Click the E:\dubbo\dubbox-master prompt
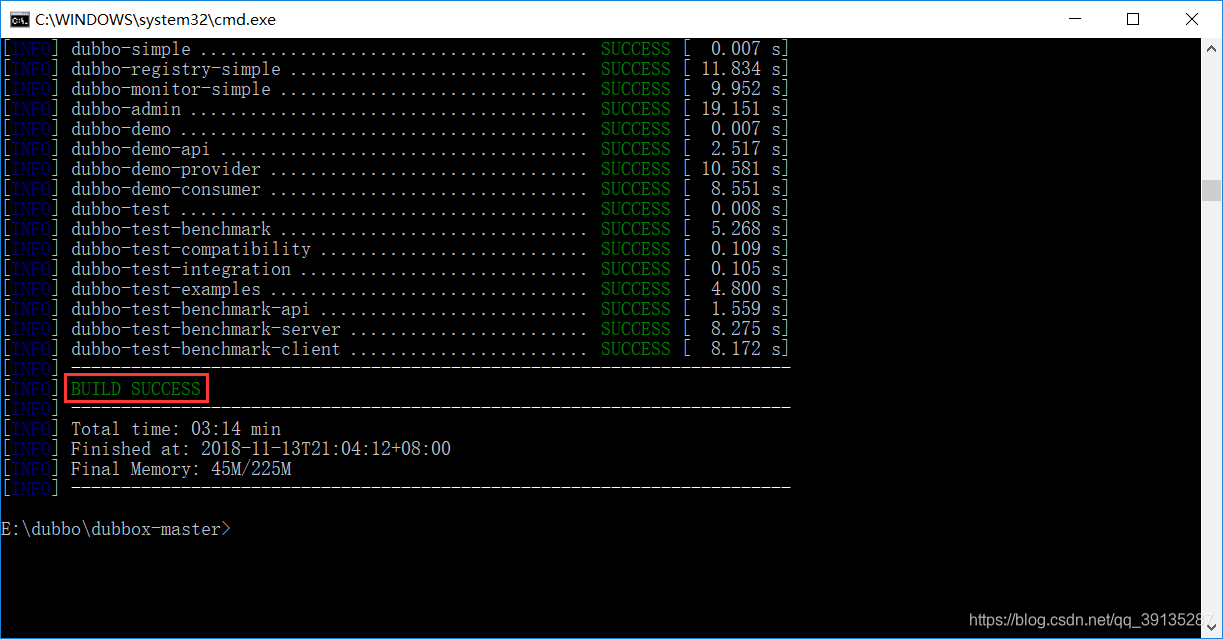The image size is (1223, 639). click(116, 529)
